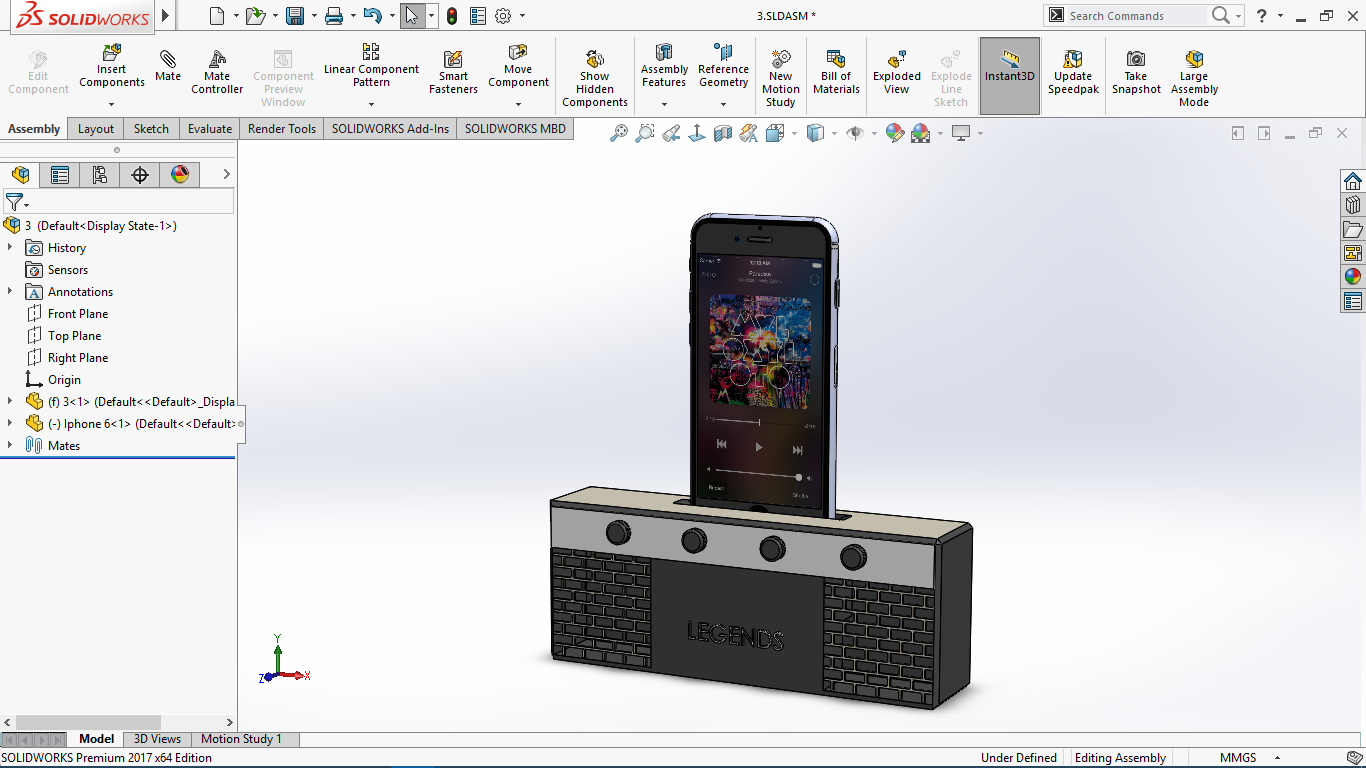Switch to the Assembly tab
The height and width of the screenshot is (768, 1366).
click(34, 129)
